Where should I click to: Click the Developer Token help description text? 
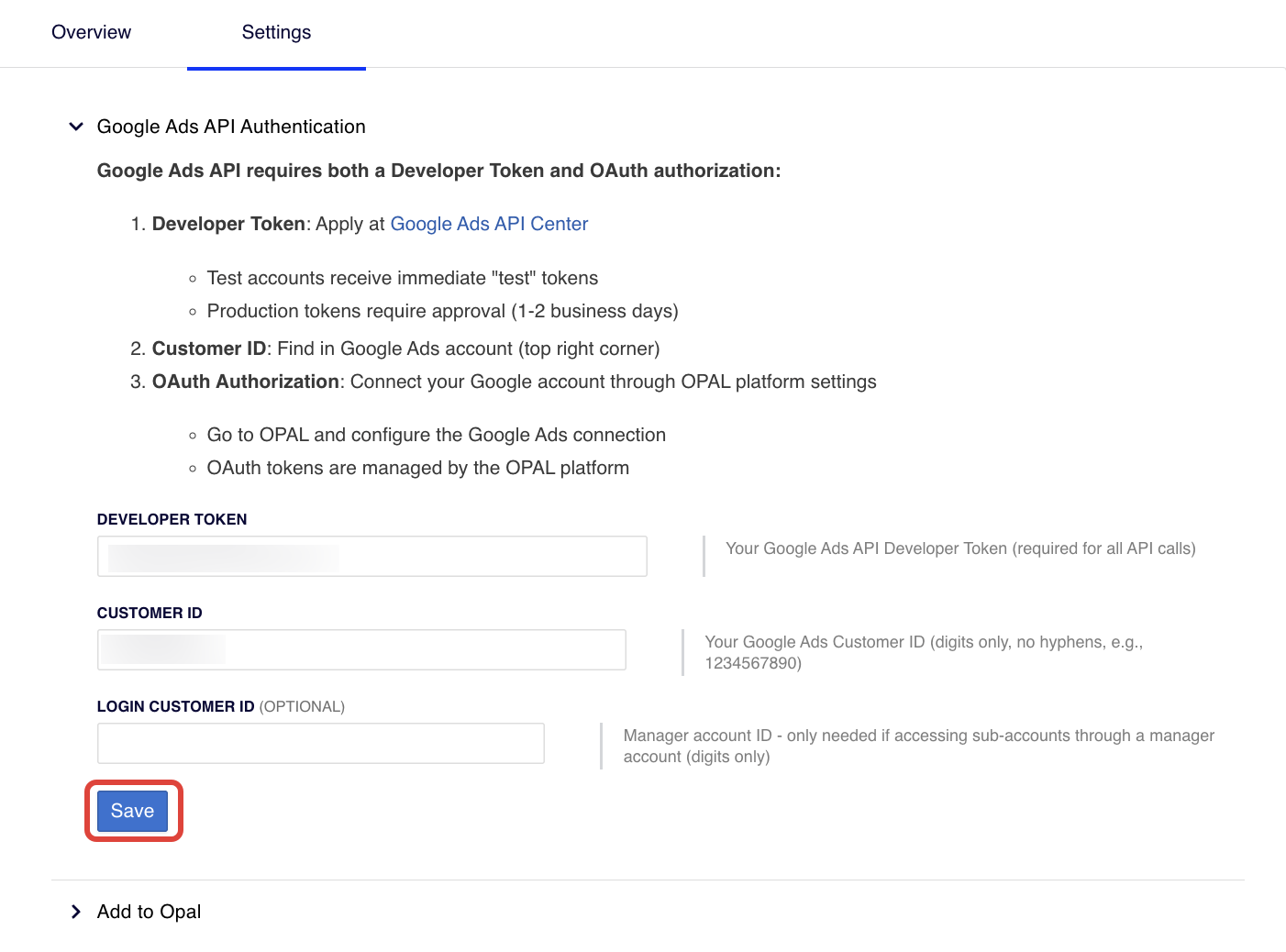coord(959,548)
